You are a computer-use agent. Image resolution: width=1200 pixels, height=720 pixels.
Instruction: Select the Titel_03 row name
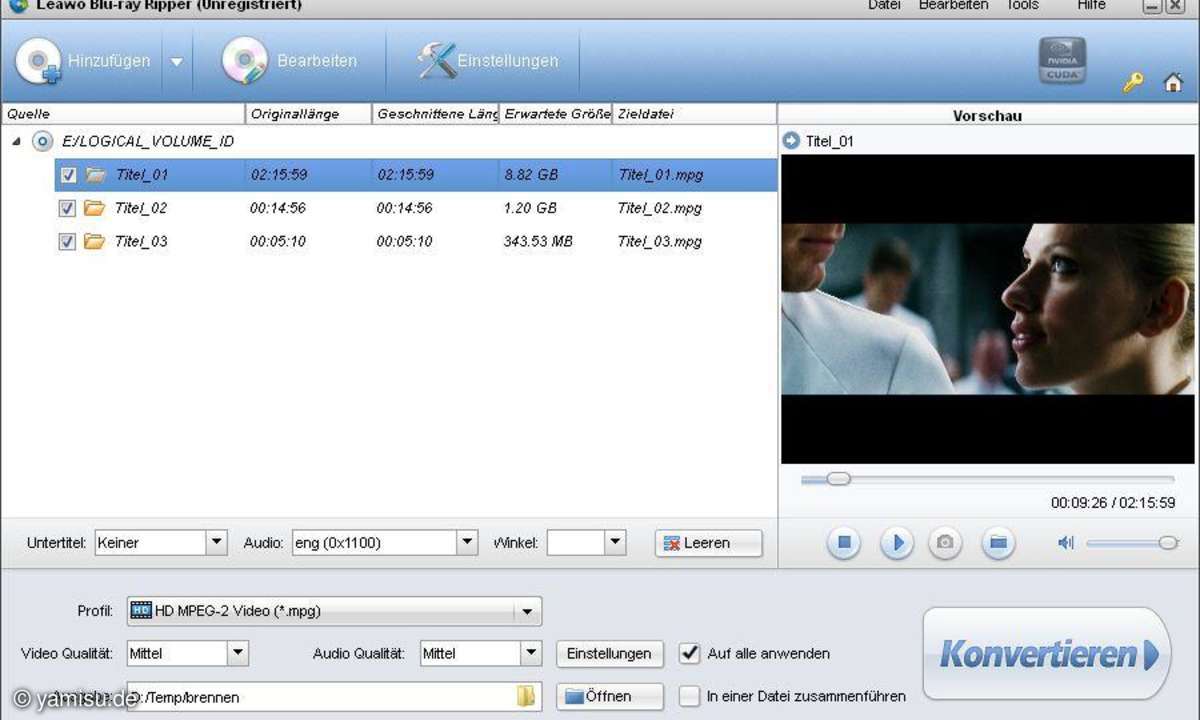[141, 241]
